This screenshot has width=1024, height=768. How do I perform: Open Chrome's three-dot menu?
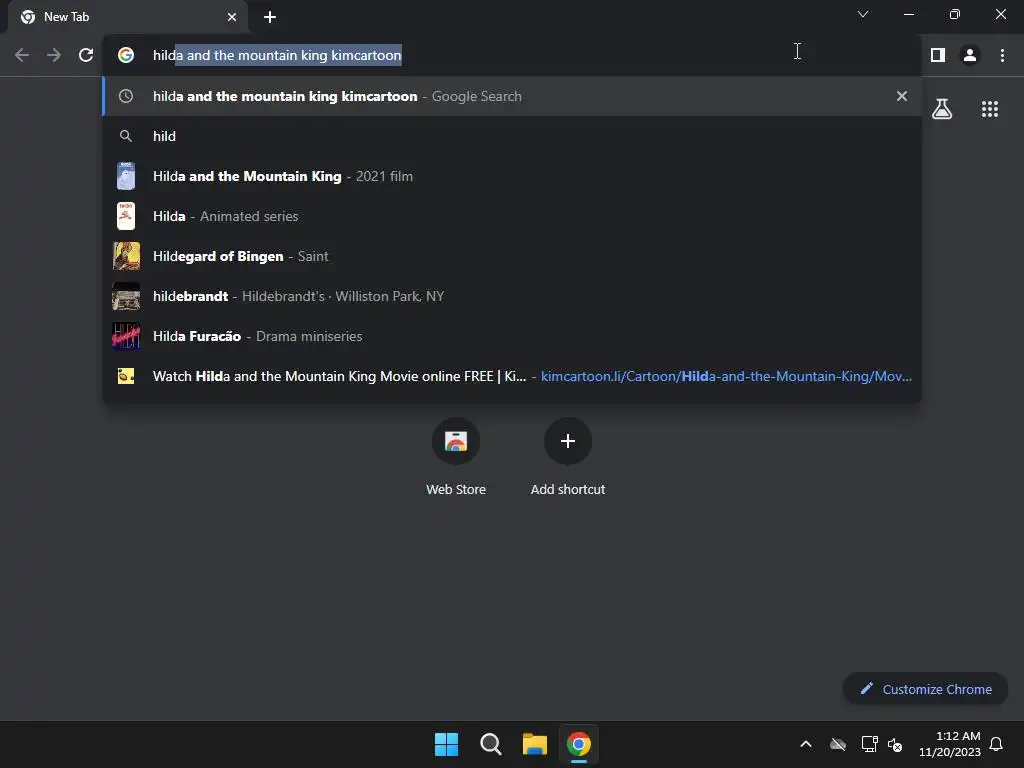tap(1002, 55)
